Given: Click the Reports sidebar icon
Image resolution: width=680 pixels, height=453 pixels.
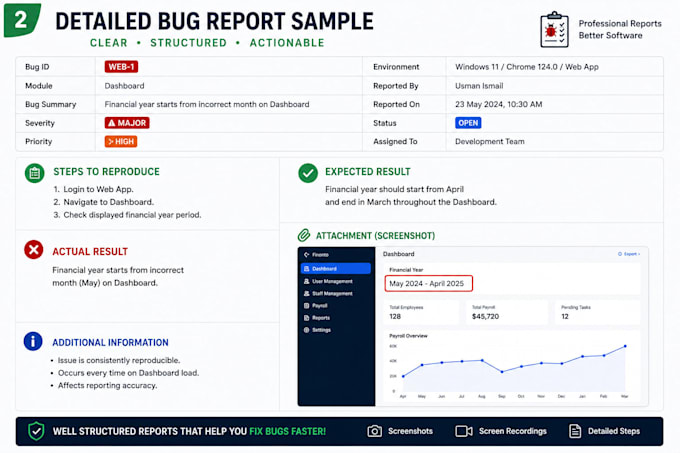Looking at the screenshot, I should (307, 318).
